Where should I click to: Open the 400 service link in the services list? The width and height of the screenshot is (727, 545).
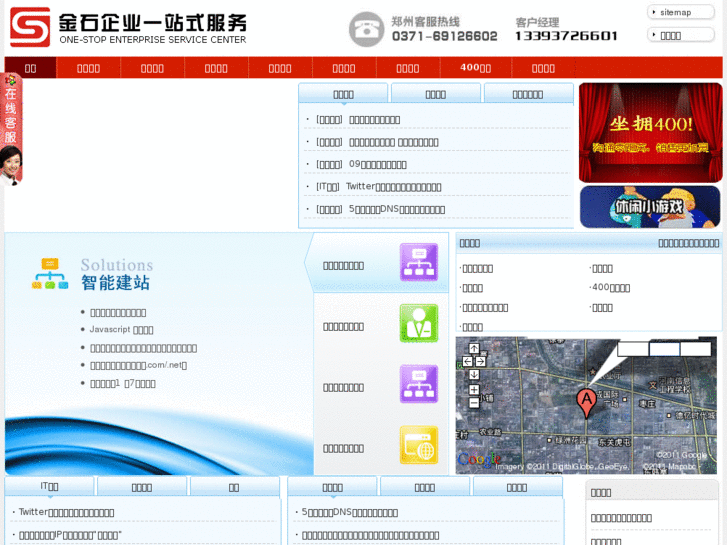click(x=610, y=288)
